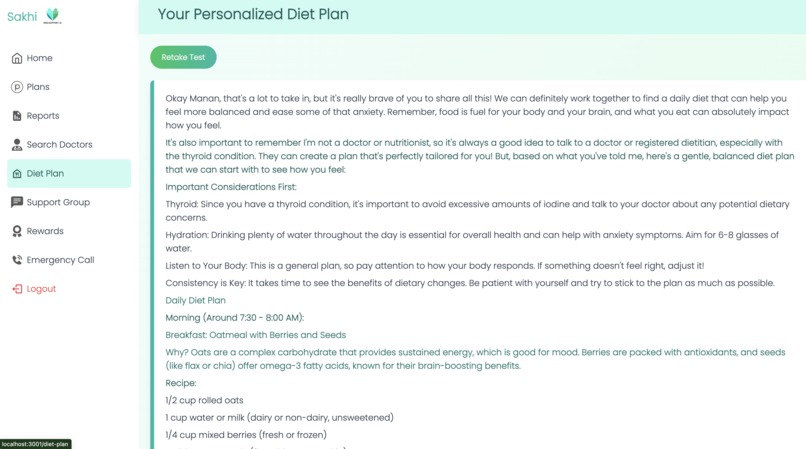Start an Emergency Call from the sidebar

click(x=69, y=260)
